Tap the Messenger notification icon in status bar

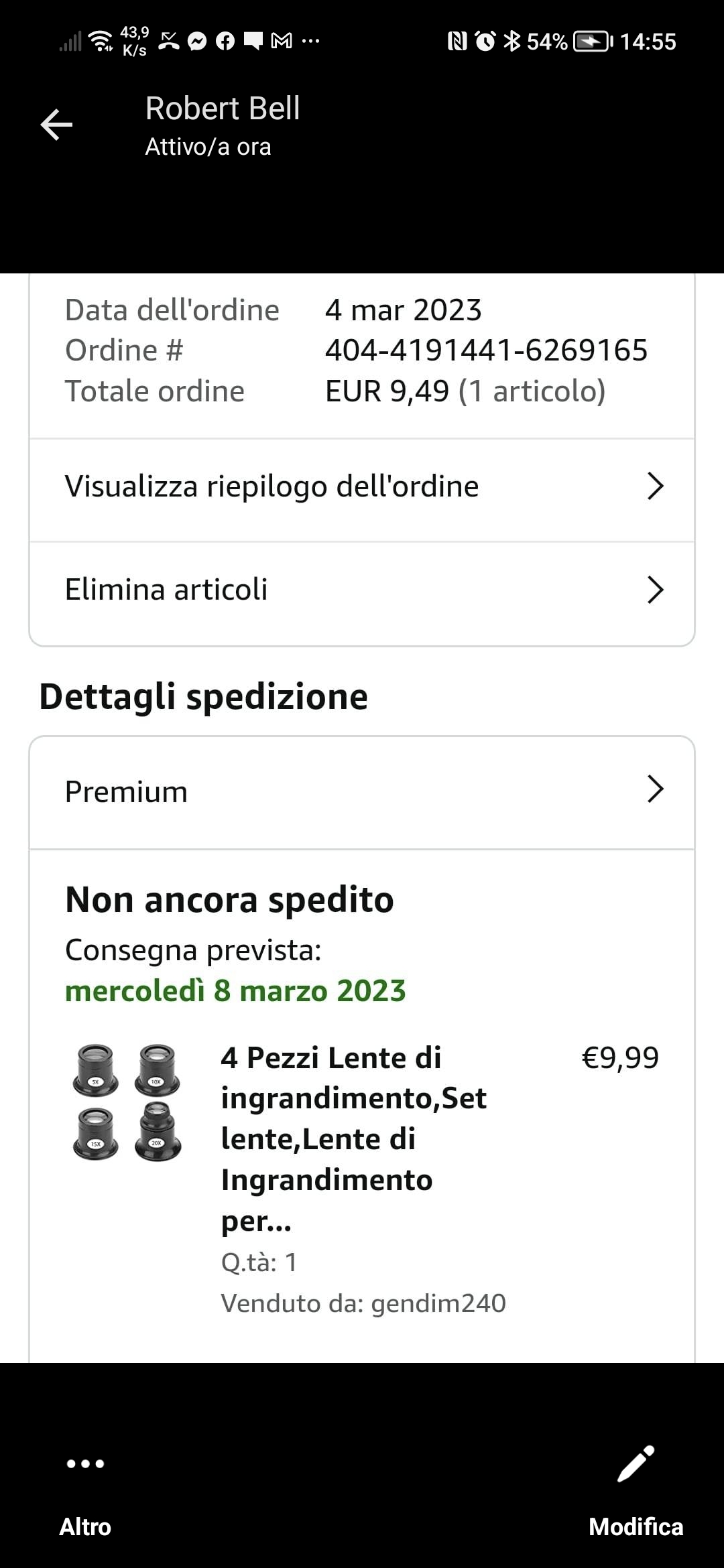197,42
